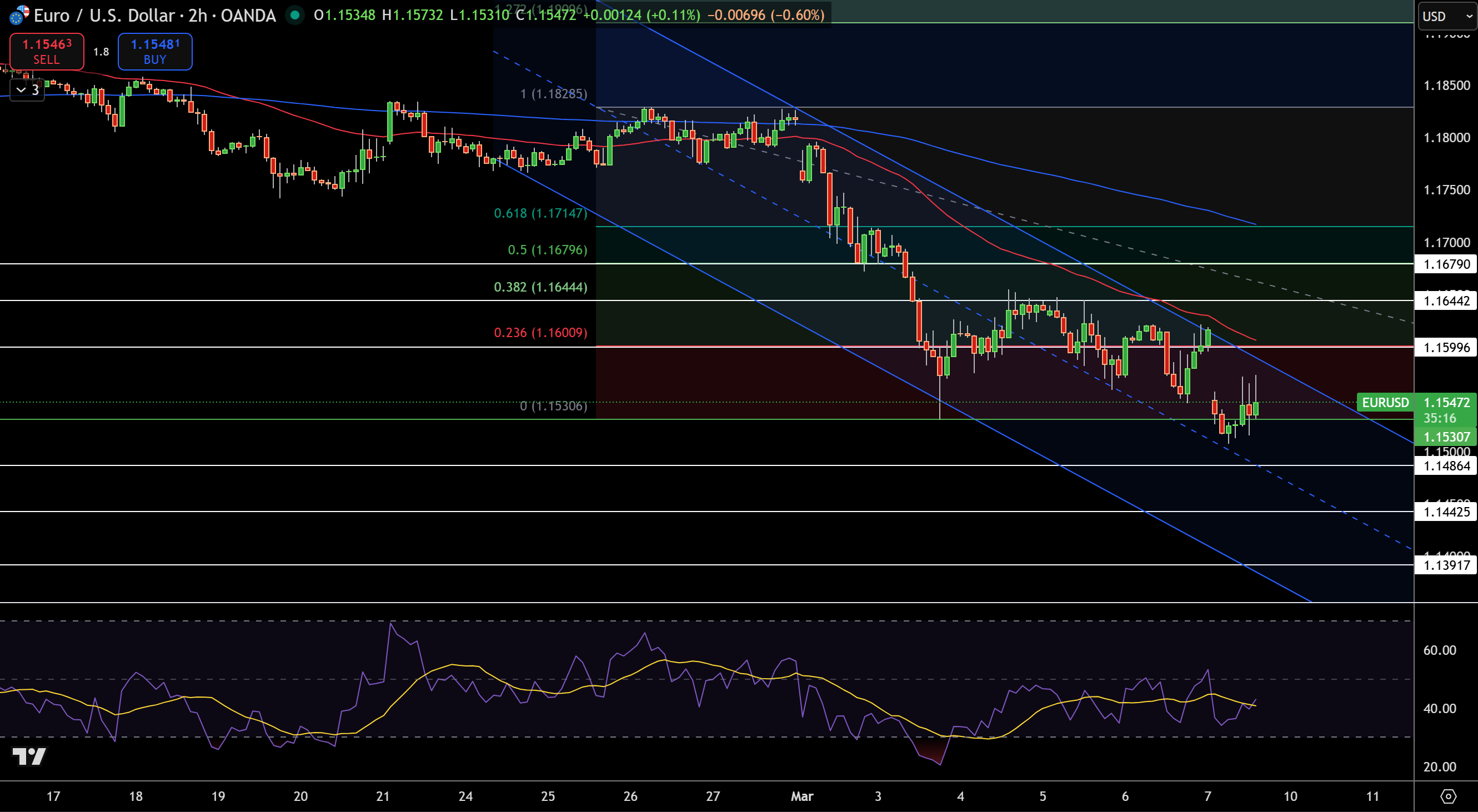Viewport: 1478px width, 812px height.
Task: Click the 40.00 RSI scale label
Action: pyautogui.click(x=1440, y=708)
